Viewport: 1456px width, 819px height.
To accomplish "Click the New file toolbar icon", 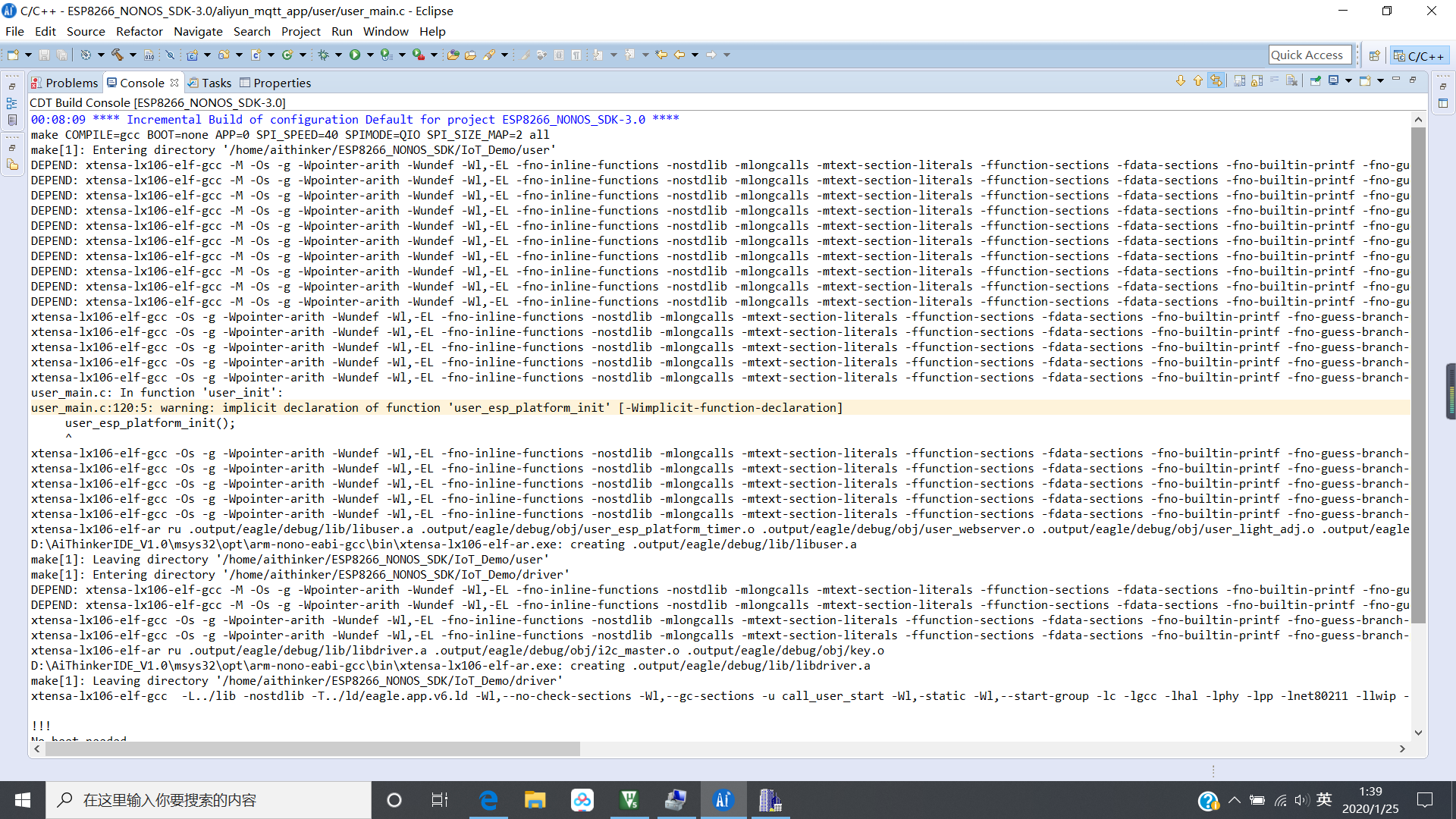I will click(12, 55).
